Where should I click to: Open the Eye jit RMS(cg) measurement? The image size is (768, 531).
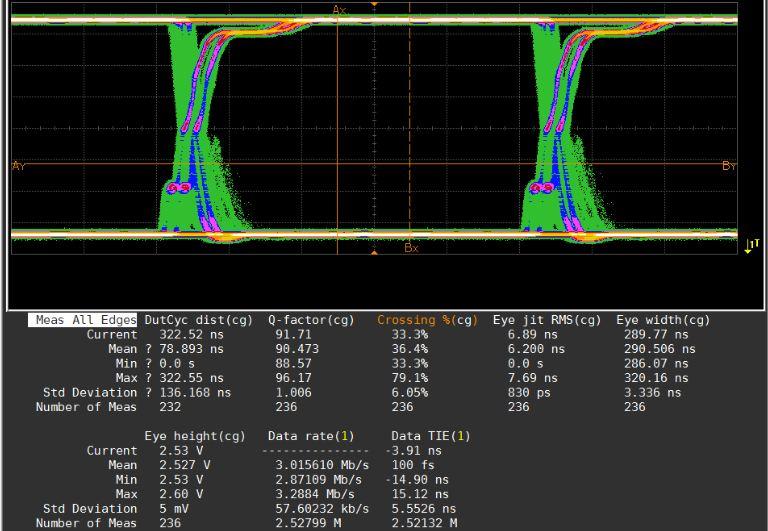click(547, 320)
